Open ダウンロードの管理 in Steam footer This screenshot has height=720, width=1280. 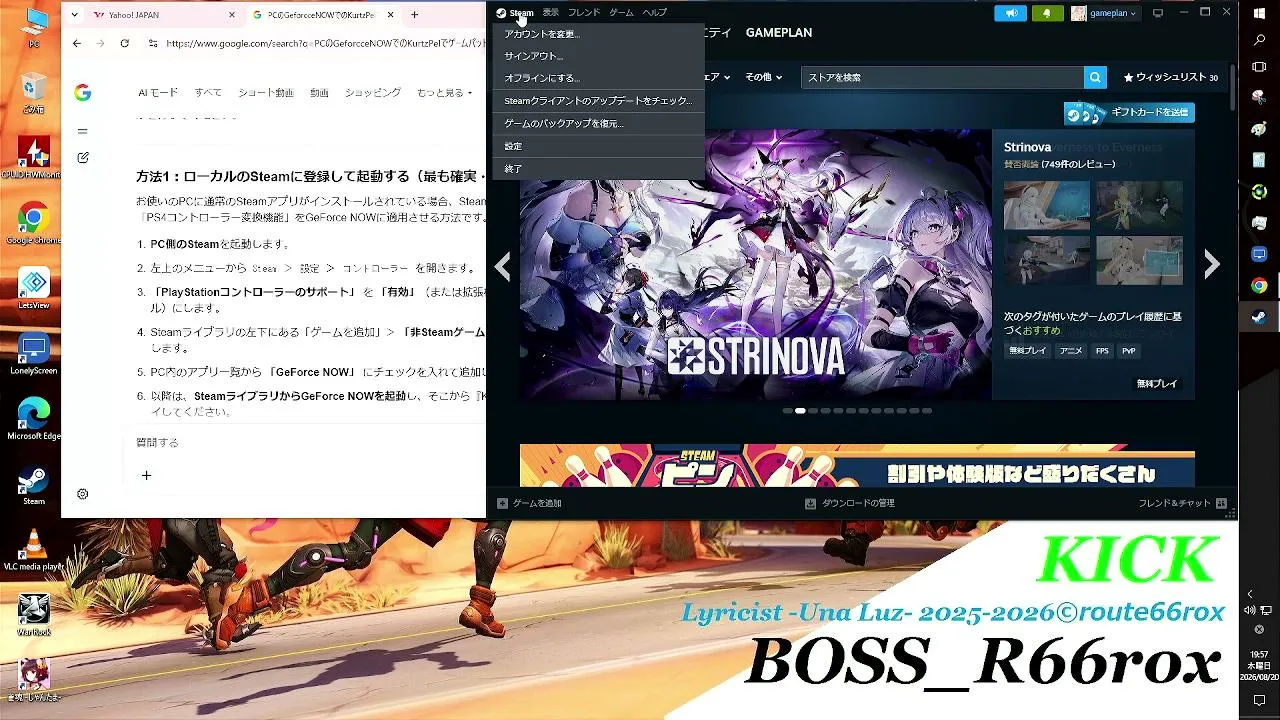click(849, 504)
